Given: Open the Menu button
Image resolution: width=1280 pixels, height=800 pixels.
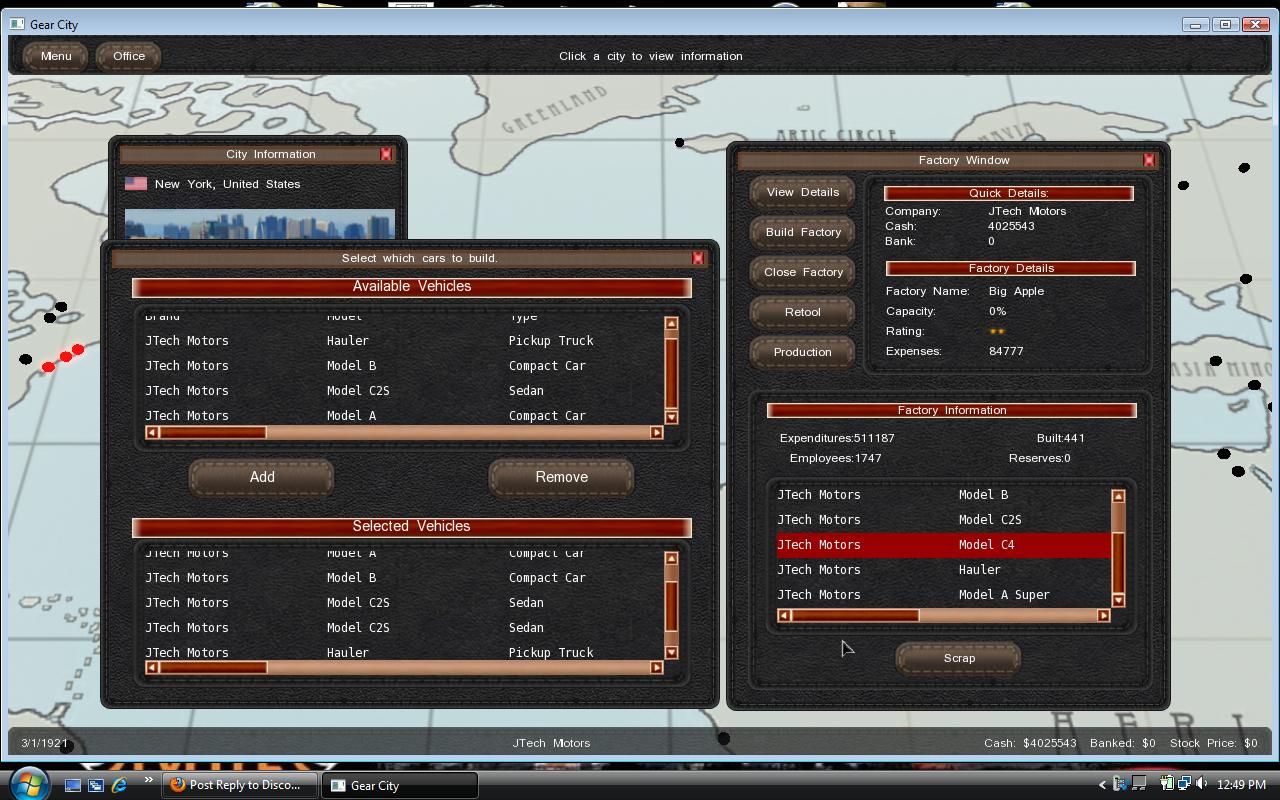Looking at the screenshot, I should [x=56, y=56].
